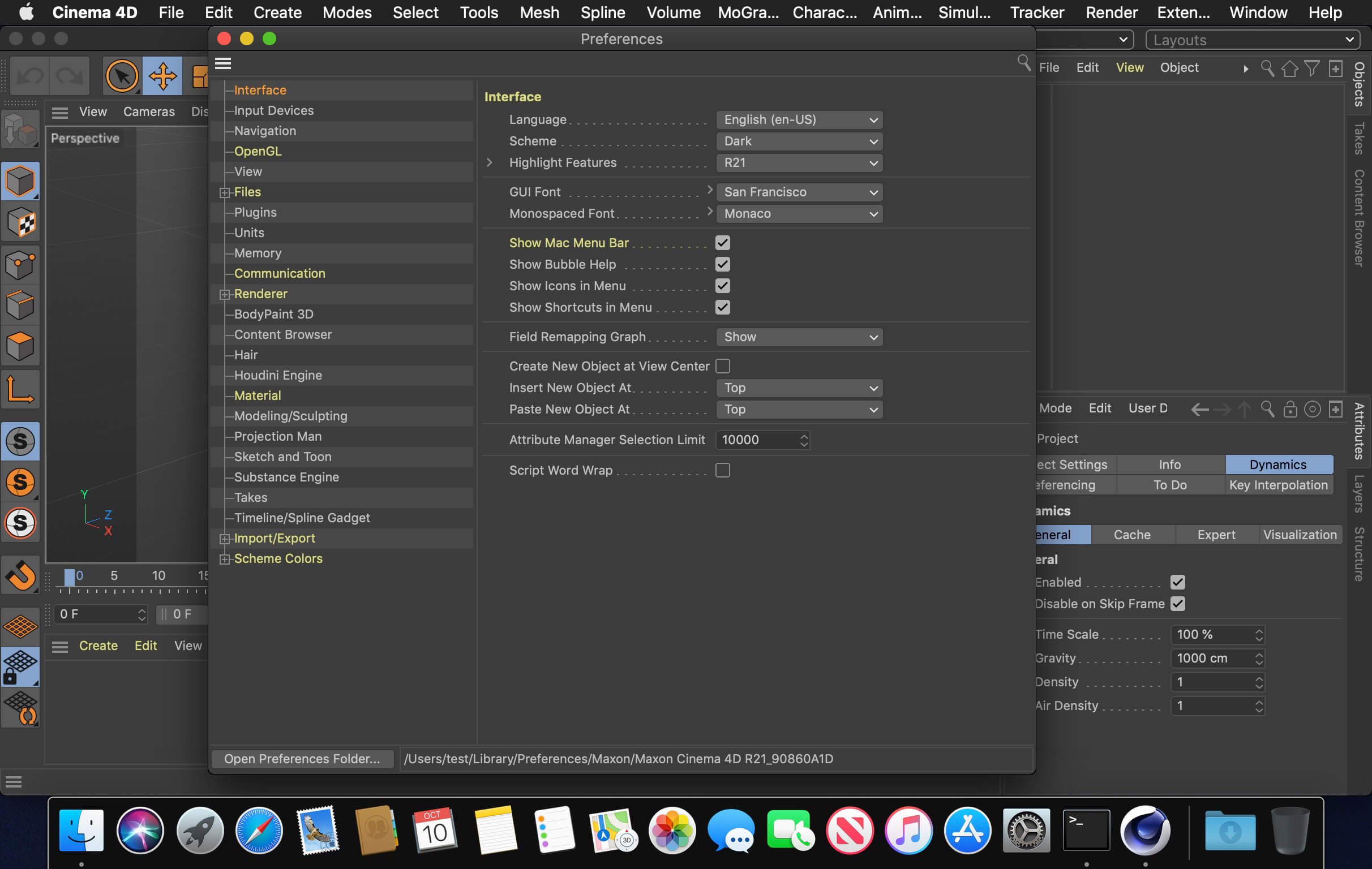
Task: Click the lock icon in Attributes toolbar
Action: click(1290, 409)
